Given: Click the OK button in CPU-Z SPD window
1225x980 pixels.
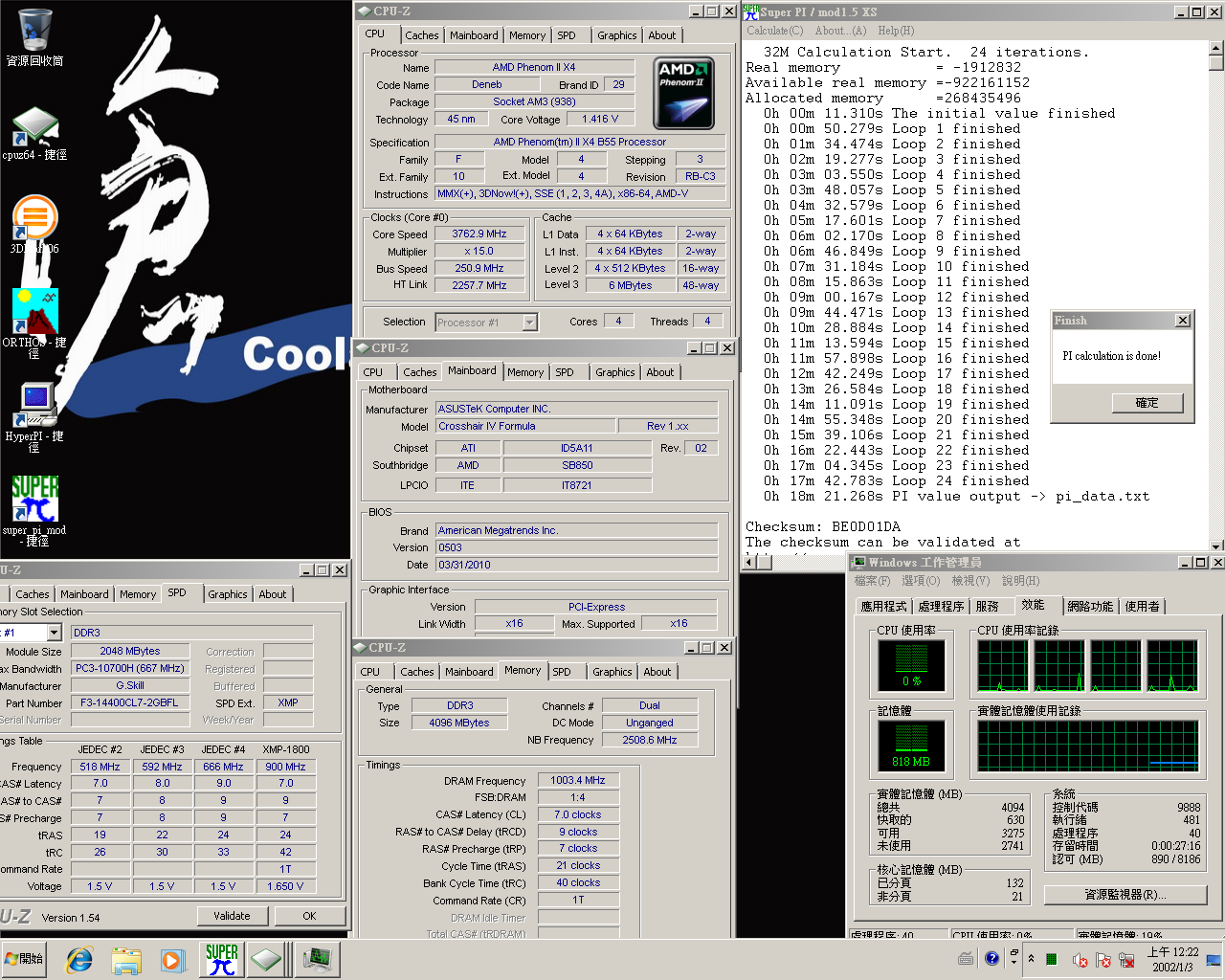Looking at the screenshot, I should (309, 916).
